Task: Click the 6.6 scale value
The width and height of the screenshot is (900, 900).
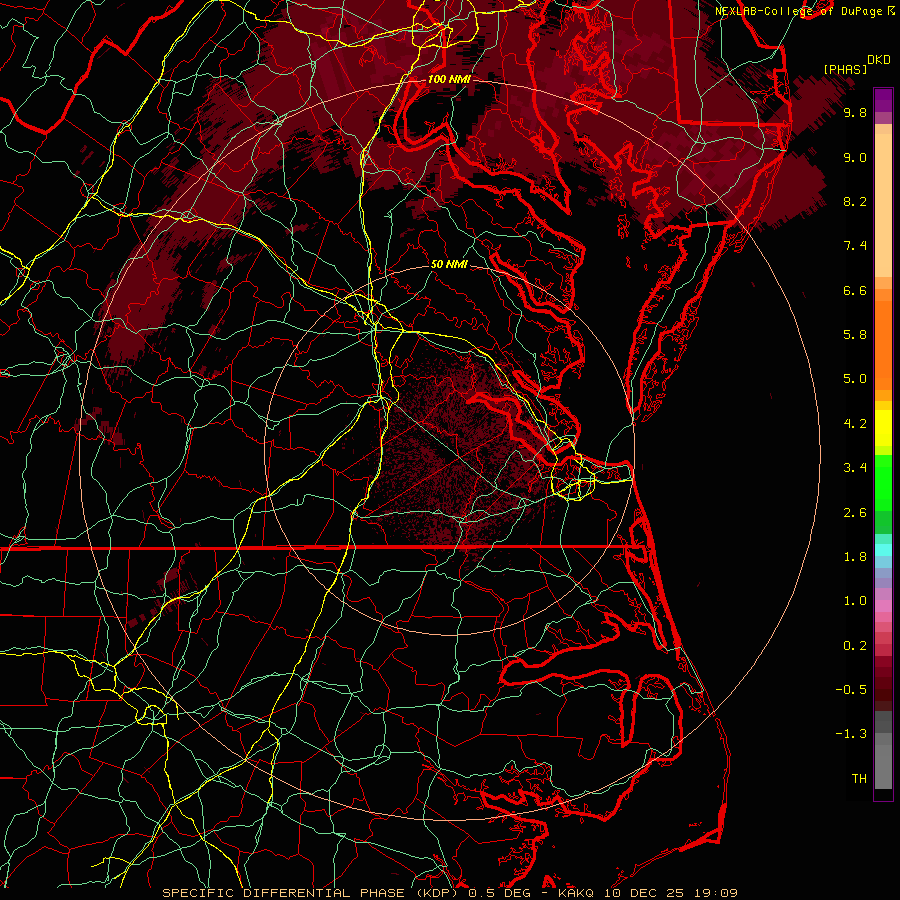Action: pos(855,290)
